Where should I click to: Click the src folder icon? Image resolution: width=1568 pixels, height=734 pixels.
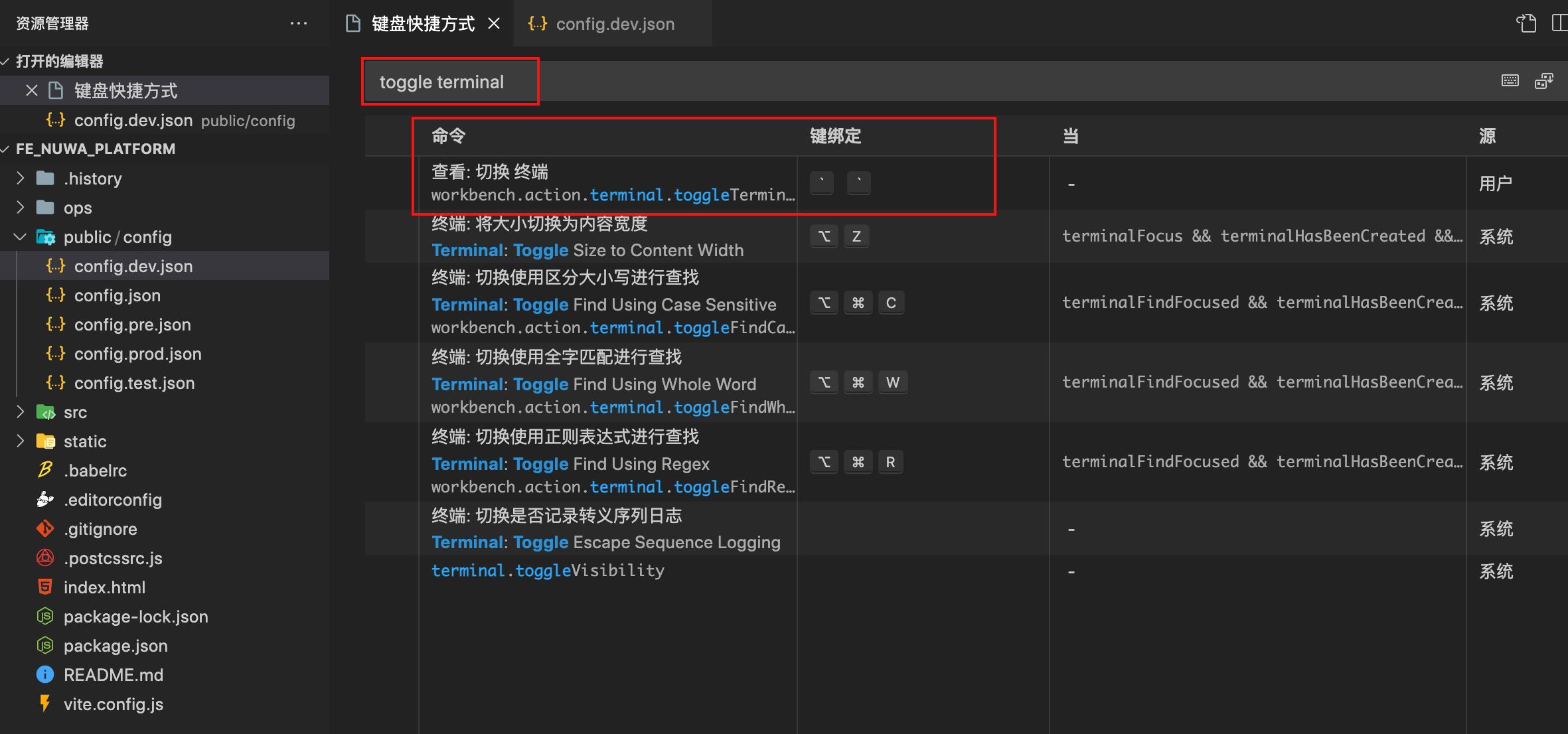coord(45,412)
